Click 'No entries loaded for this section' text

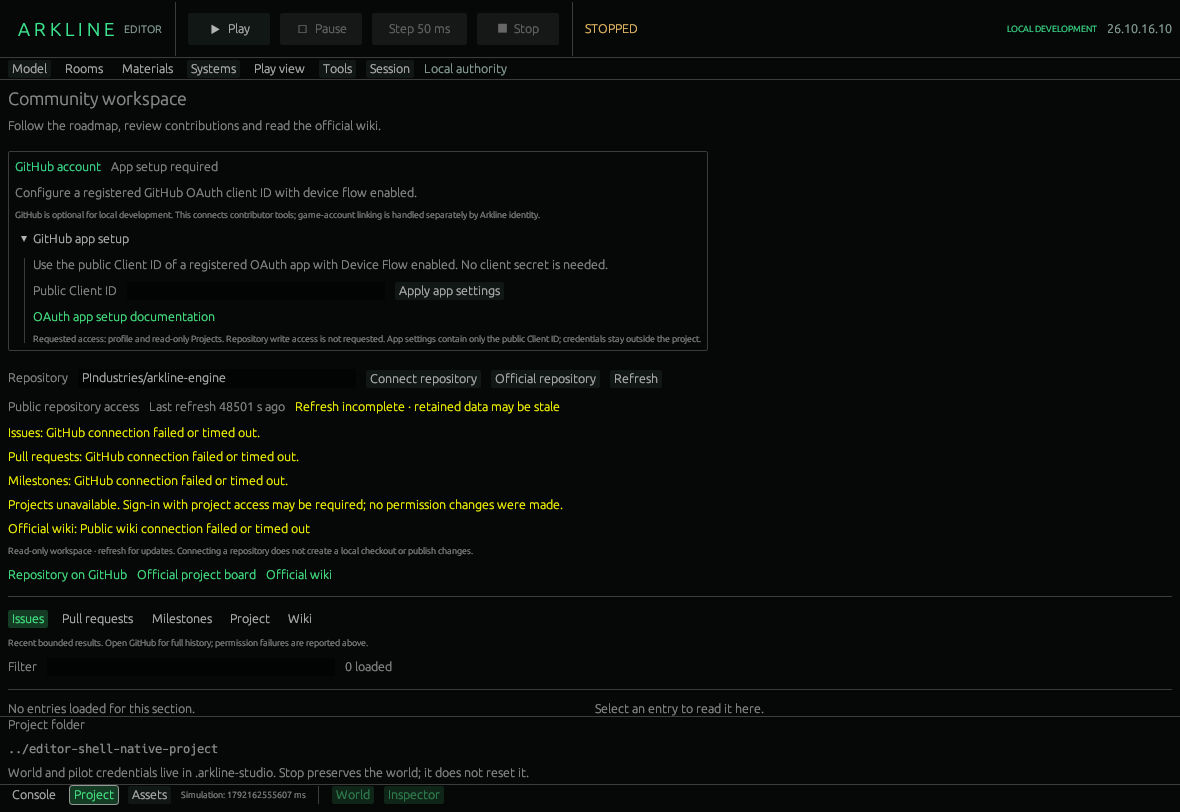pyautogui.click(x=101, y=709)
